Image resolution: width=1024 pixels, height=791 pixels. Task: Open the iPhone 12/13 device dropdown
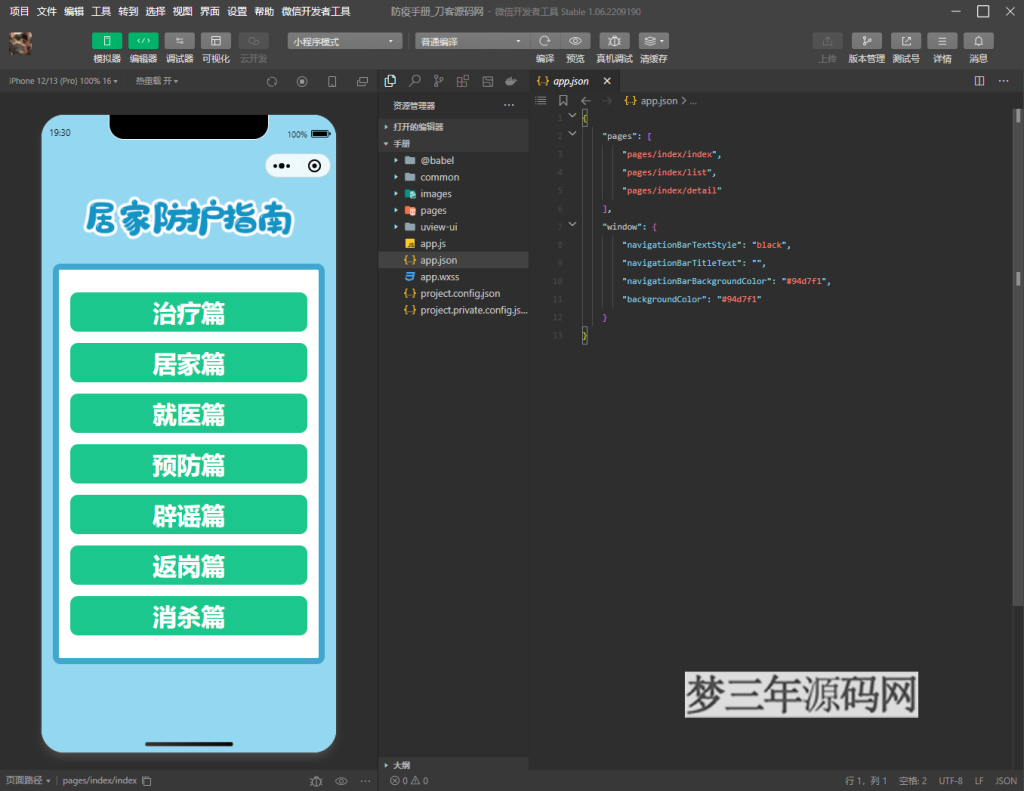click(63, 81)
